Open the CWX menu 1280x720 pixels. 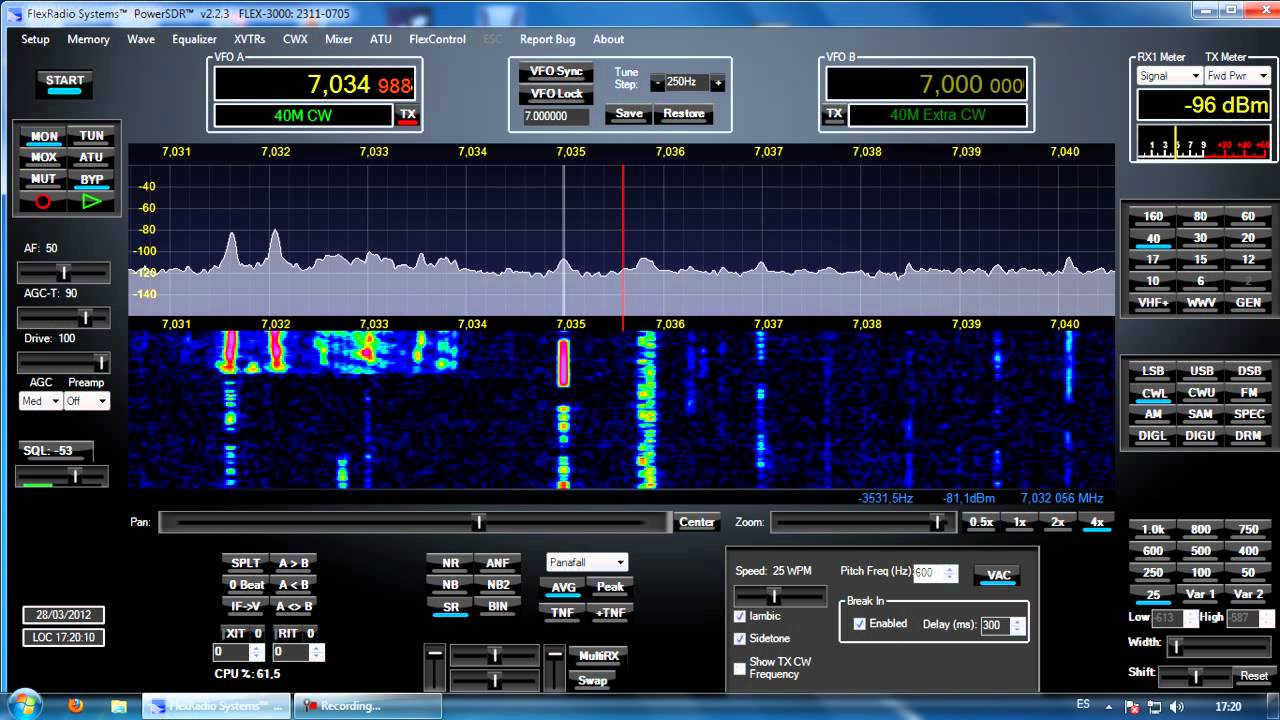point(295,40)
